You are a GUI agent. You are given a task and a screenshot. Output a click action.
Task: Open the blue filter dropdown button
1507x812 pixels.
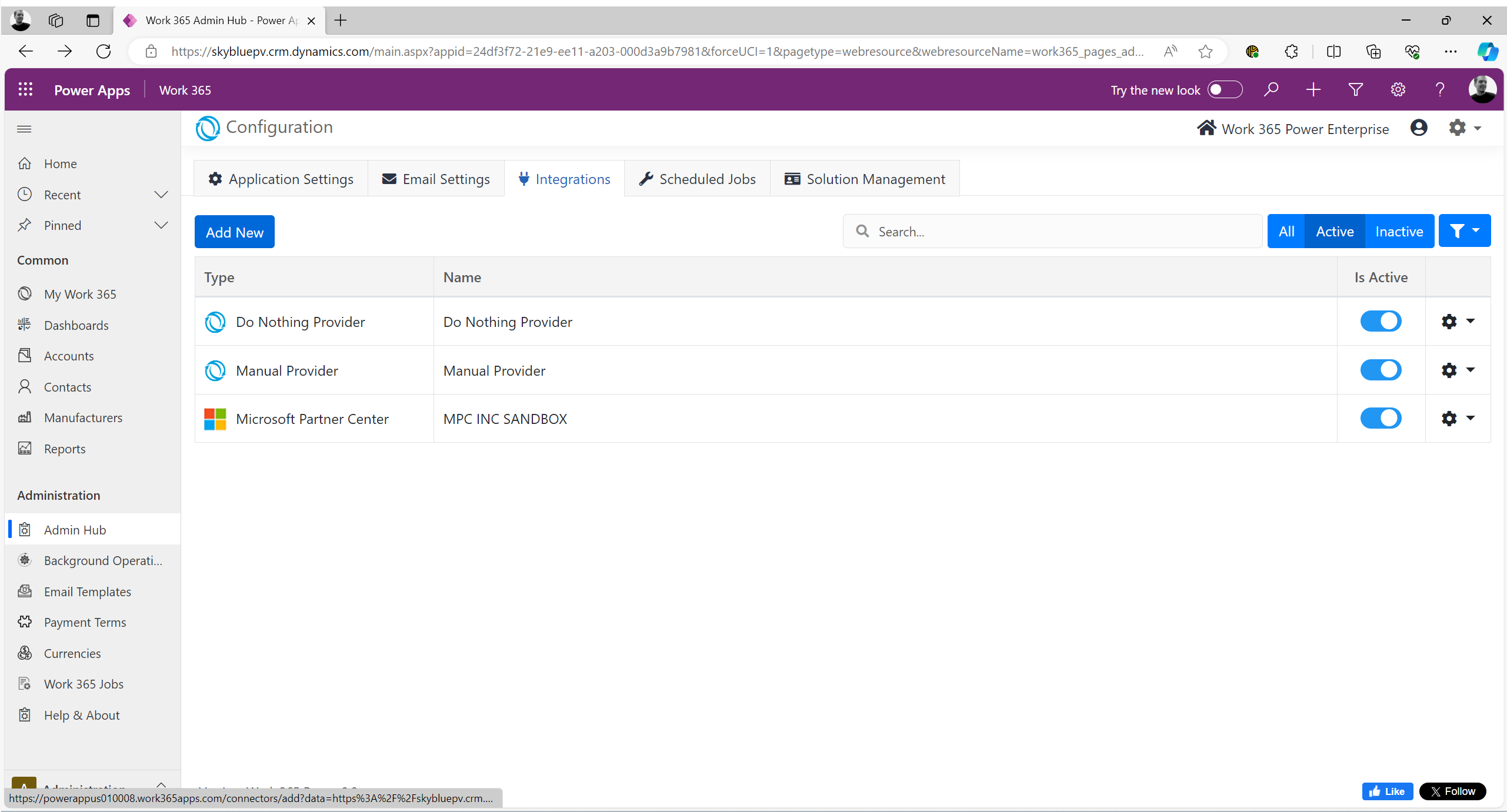1464,231
